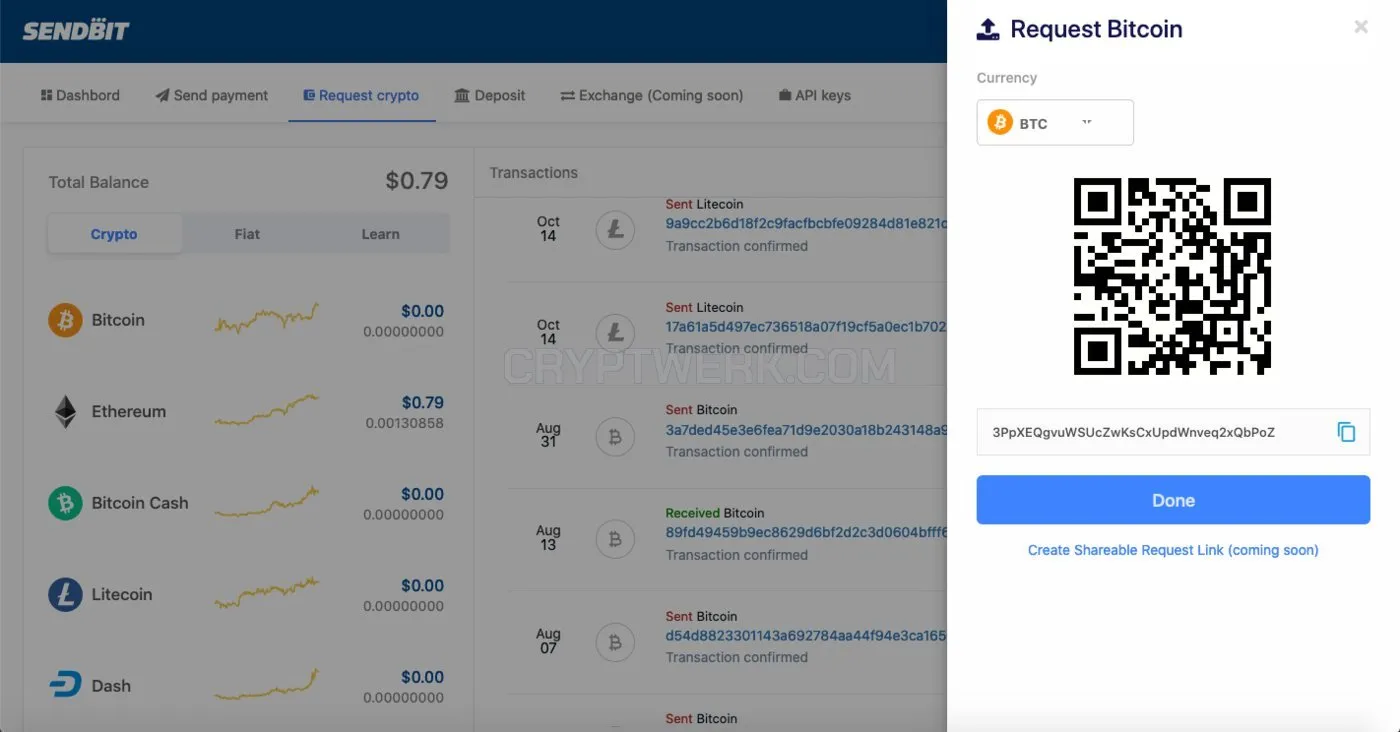Image resolution: width=1400 pixels, height=732 pixels.
Task: Click the Total Balance label
Action: pos(99,182)
